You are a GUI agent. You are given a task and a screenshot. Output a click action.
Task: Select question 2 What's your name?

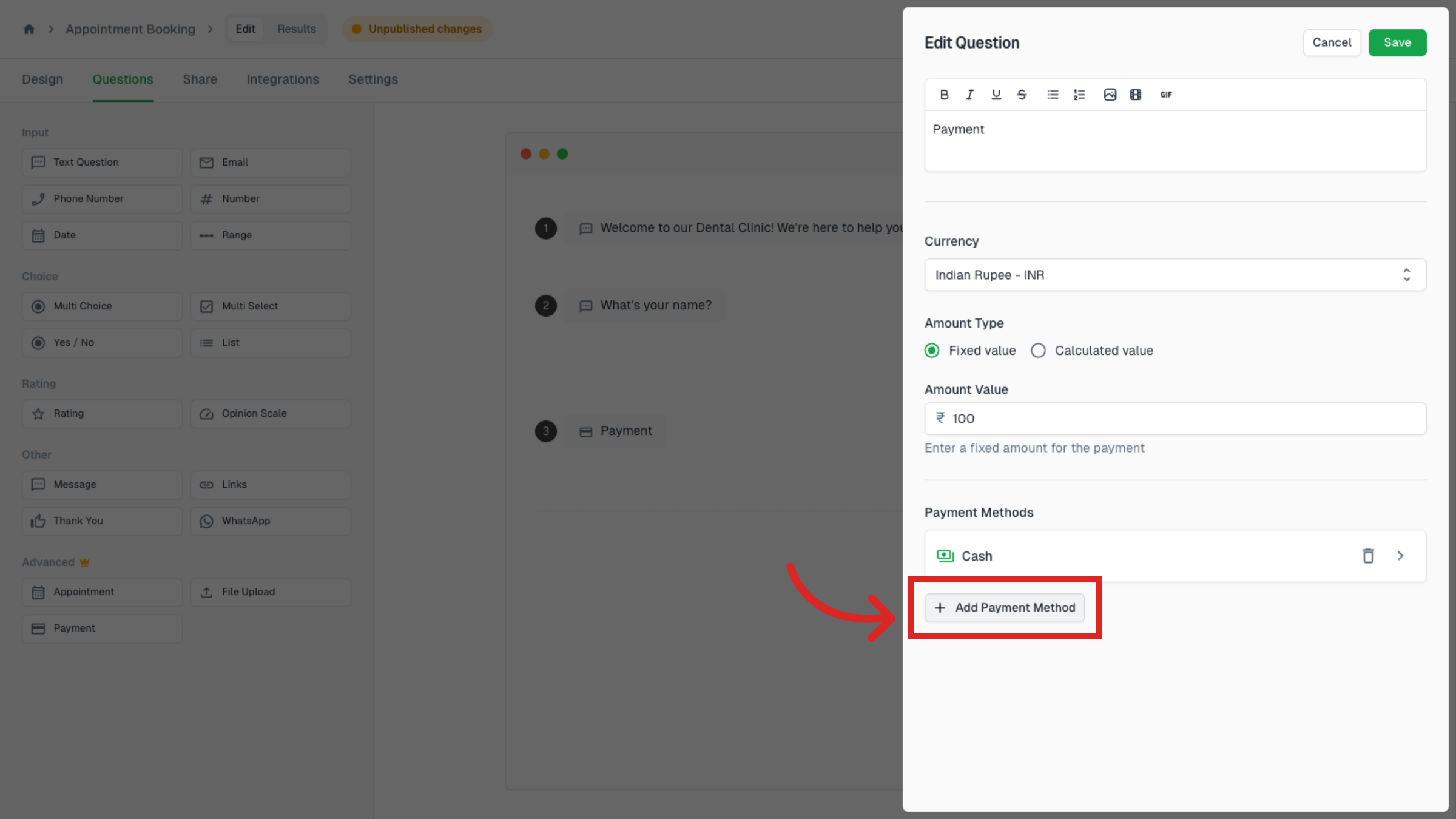(x=645, y=306)
